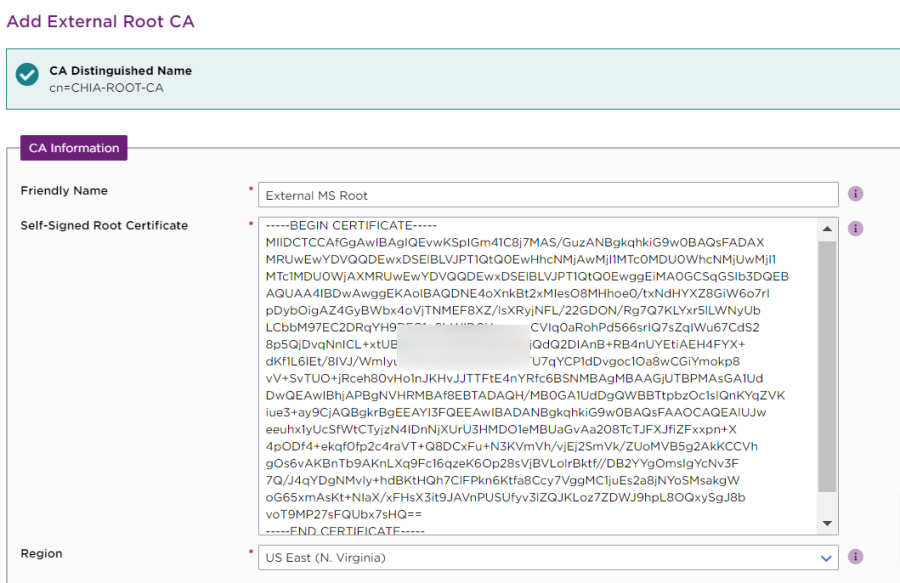
Task: Click the green checkmark status icon
Action: click(x=28, y=79)
